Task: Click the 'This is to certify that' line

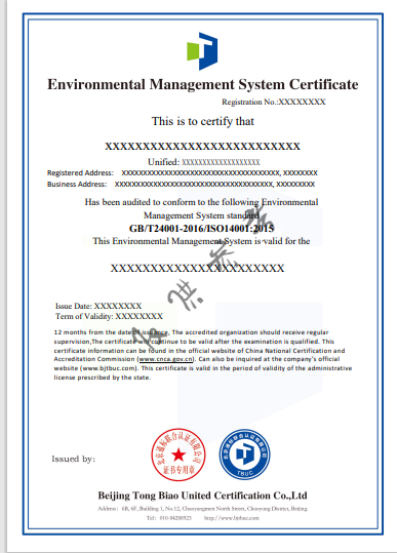Action: 203,121
